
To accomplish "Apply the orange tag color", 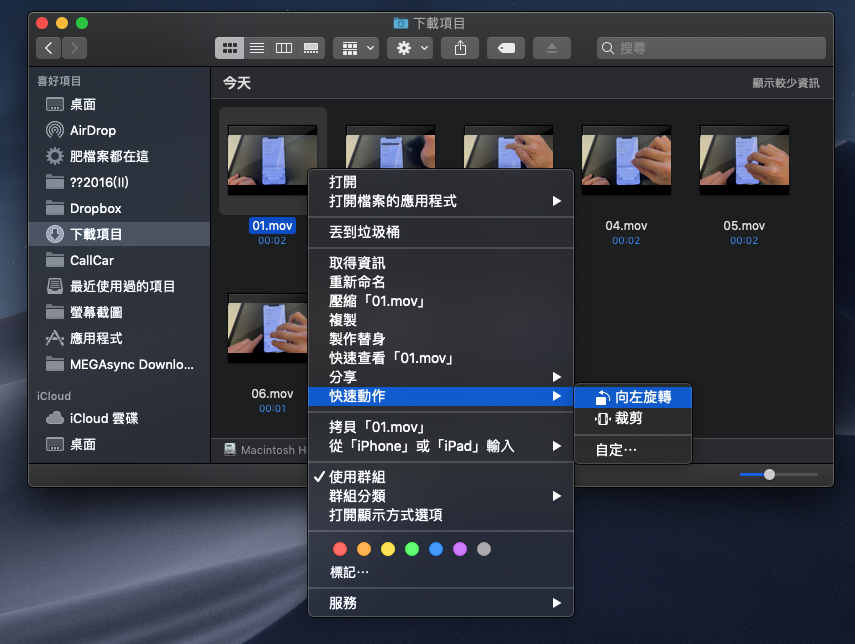I will pyautogui.click(x=364, y=549).
